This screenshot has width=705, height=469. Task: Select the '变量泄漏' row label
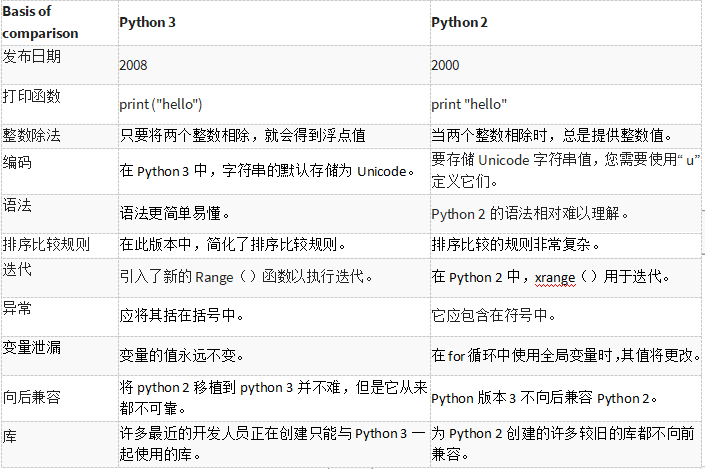[x=31, y=348]
